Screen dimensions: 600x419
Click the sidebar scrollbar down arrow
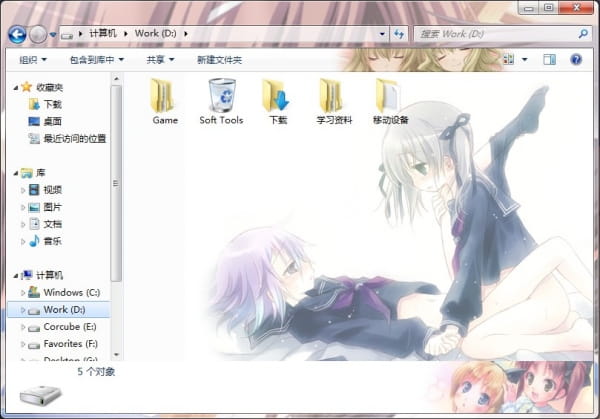pos(116,355)
